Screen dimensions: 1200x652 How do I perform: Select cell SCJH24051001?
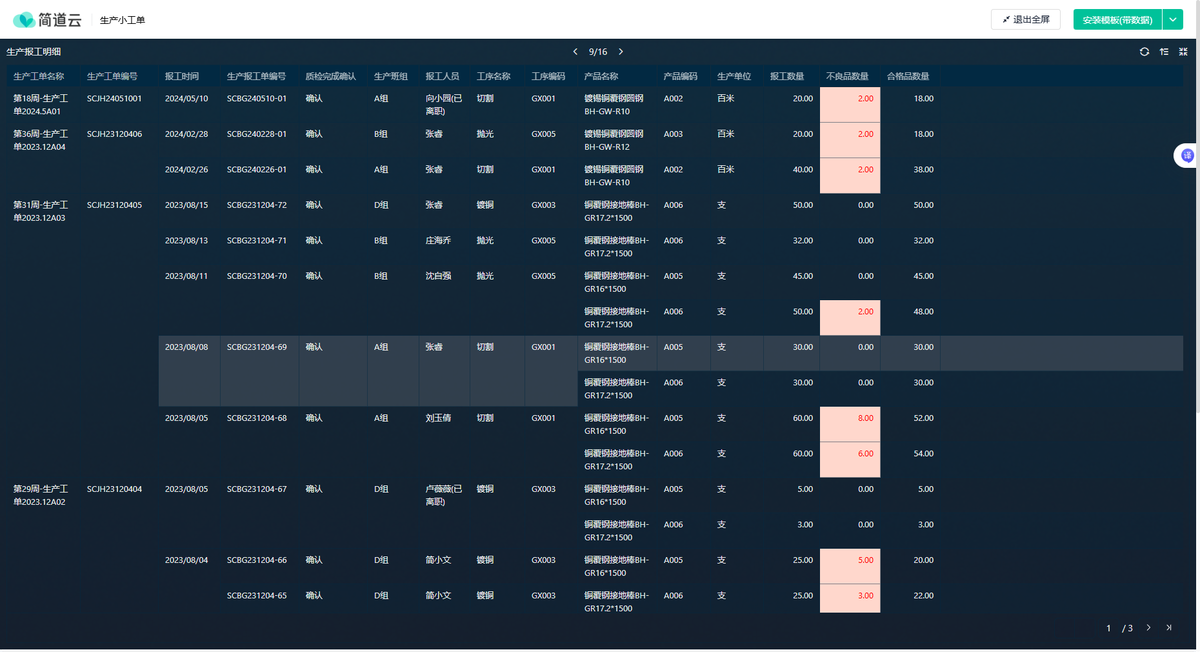[114, 98]
